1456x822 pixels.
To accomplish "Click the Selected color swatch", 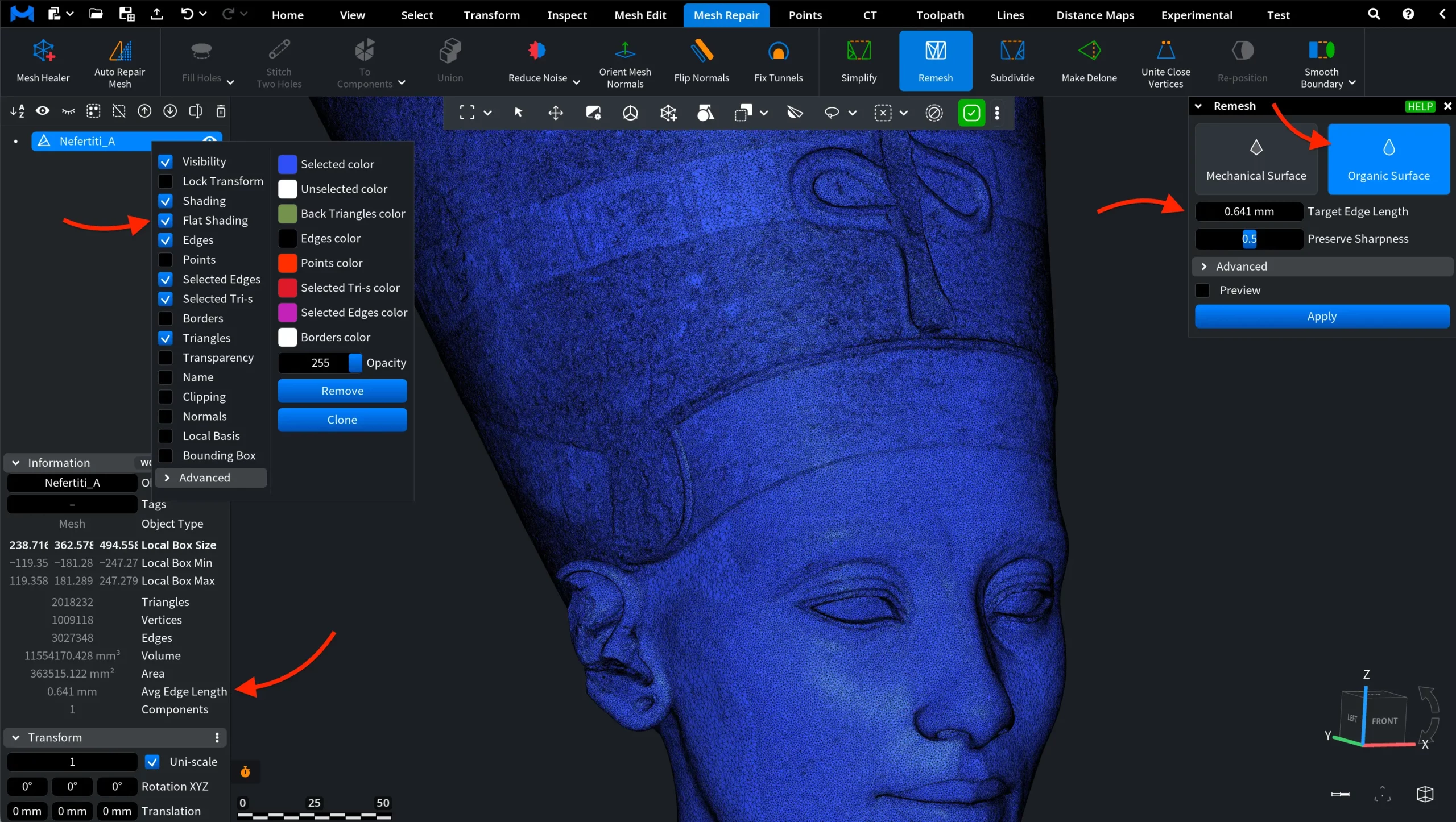I will click(287, 164).
